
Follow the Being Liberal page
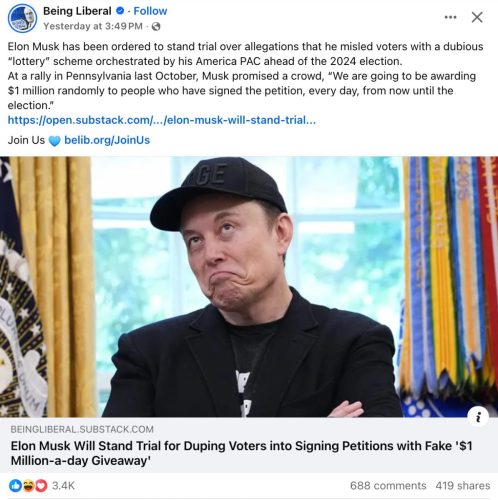150,11
